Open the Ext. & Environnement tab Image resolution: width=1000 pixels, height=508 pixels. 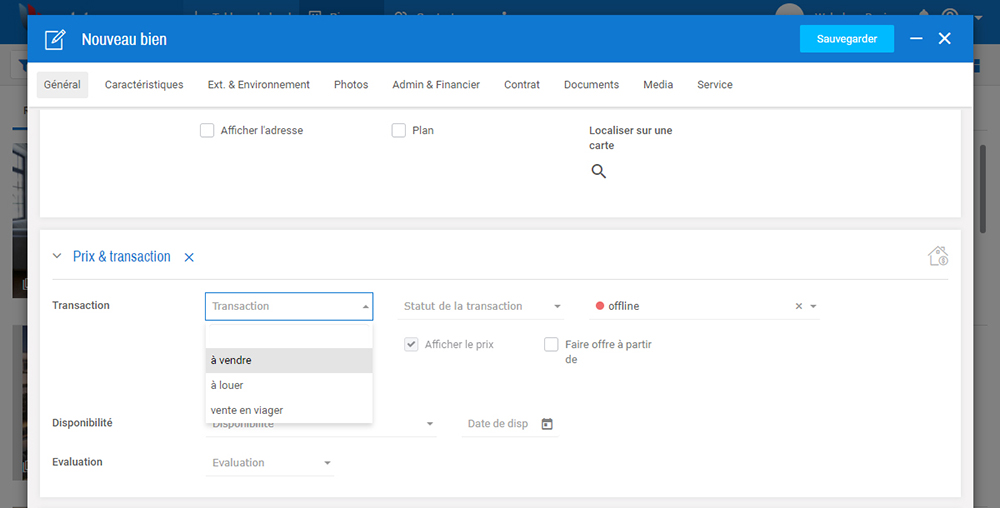point(258,85)
